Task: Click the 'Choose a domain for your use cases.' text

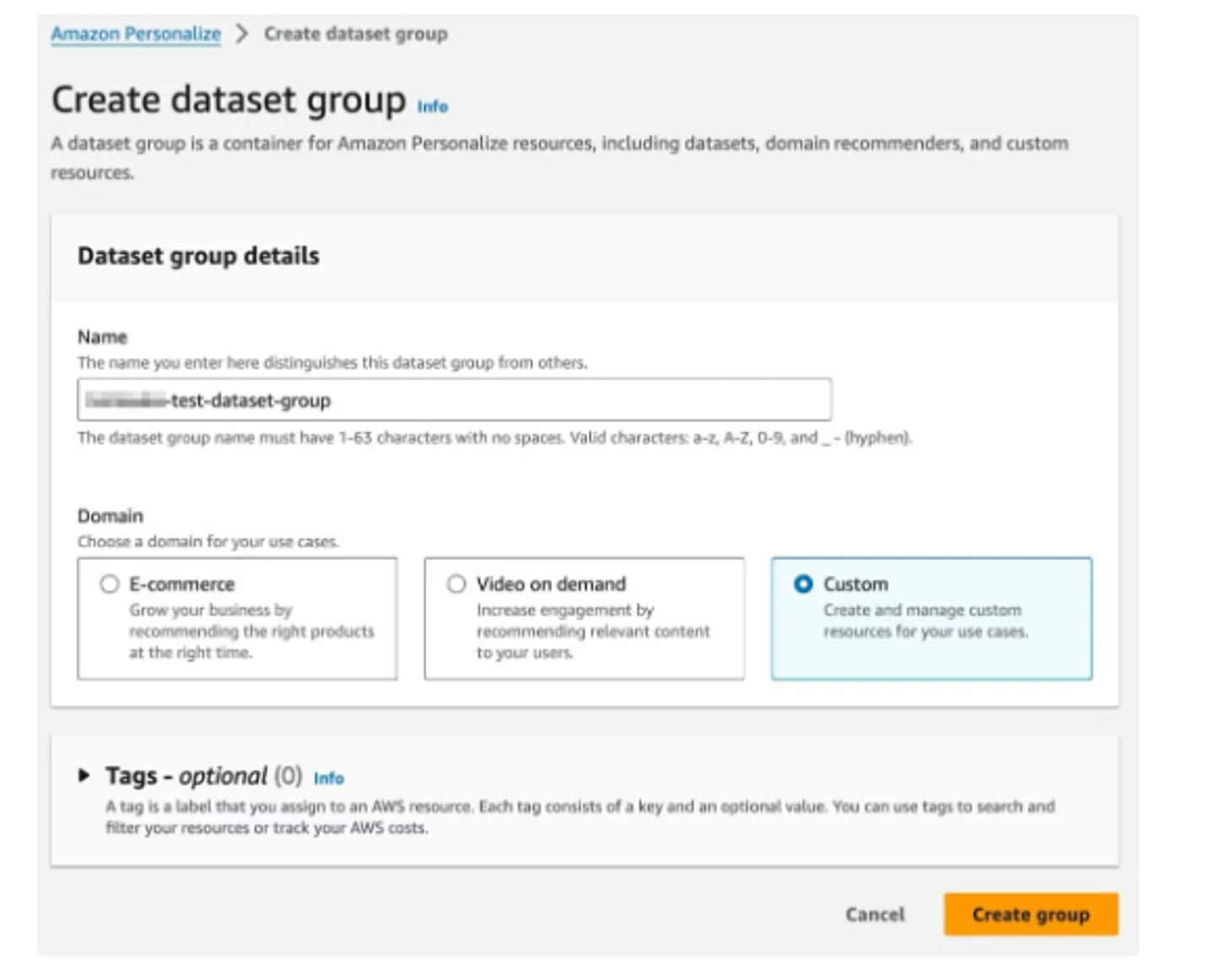Action: pos(208,541)
